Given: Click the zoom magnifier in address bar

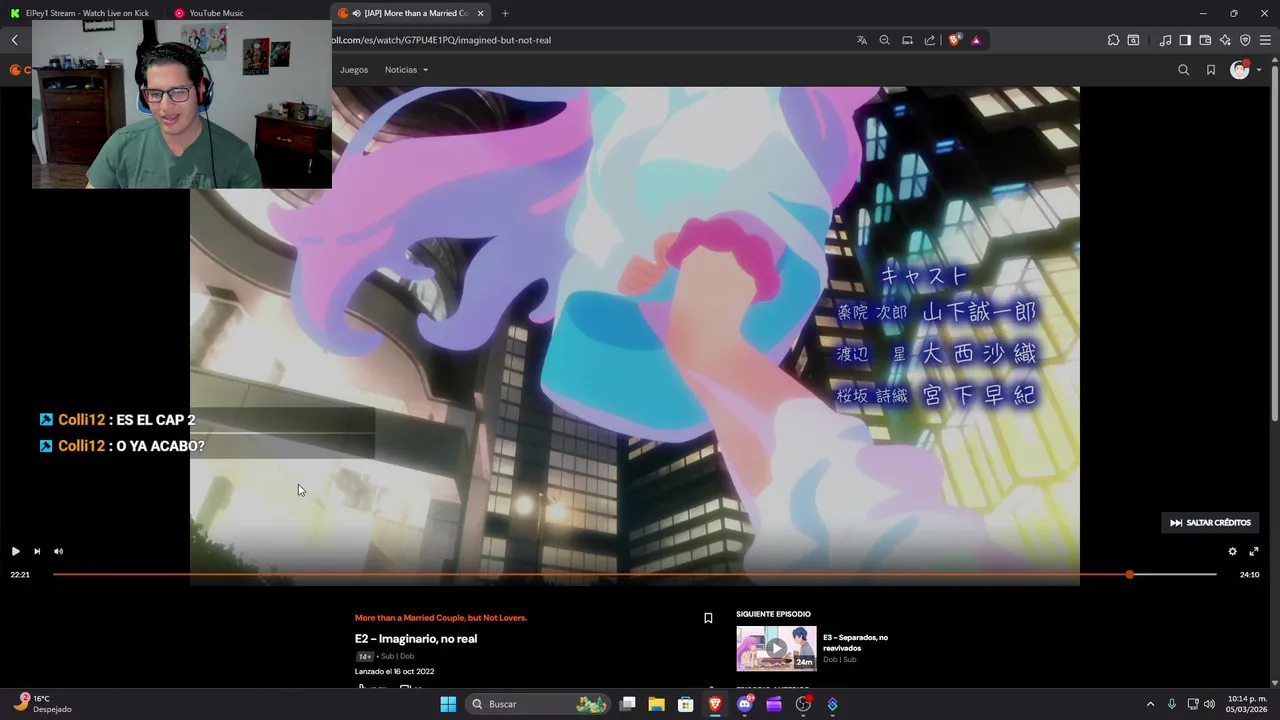Looking at the screenshot, I should point(884,40).
